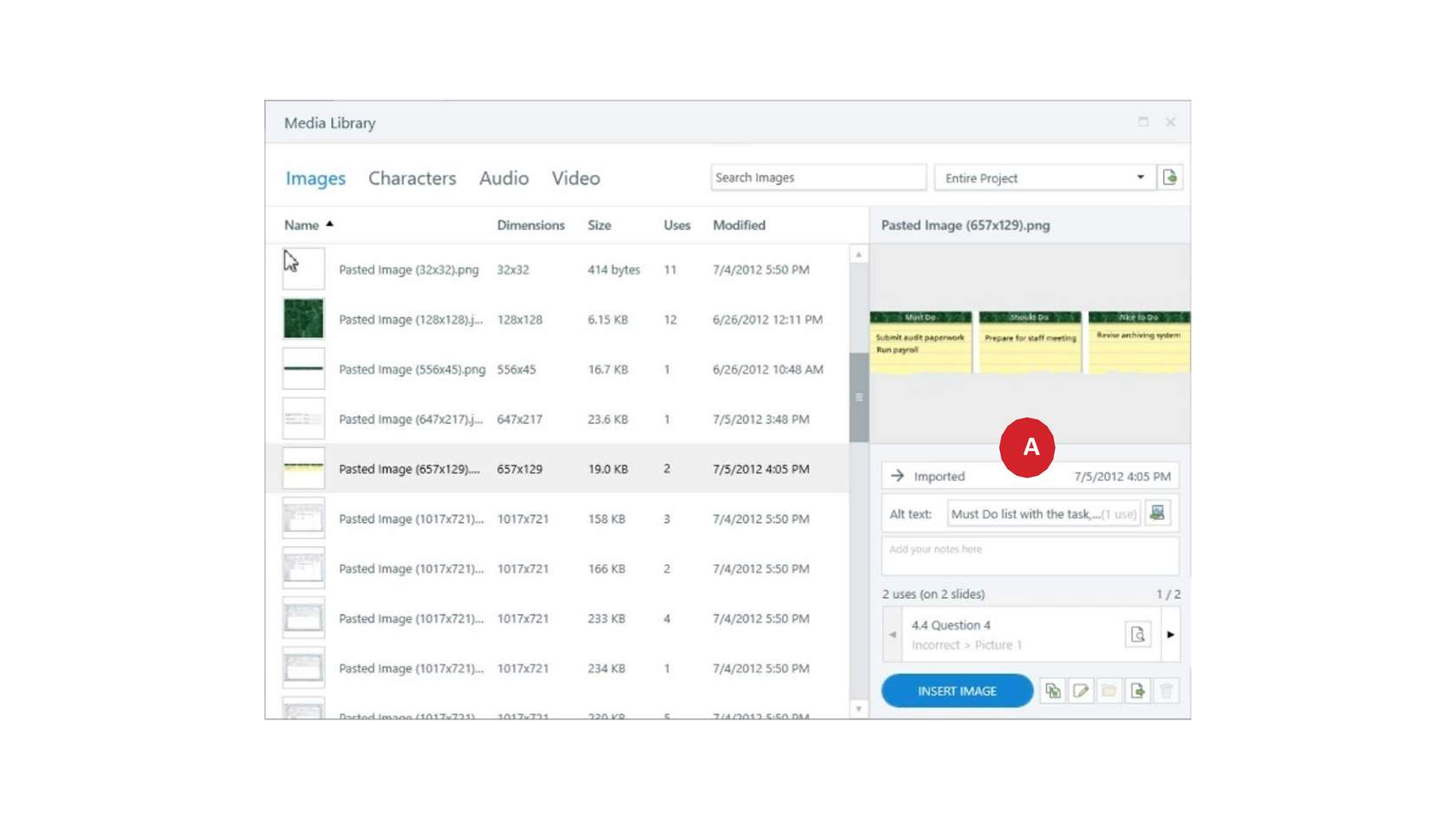Close the Media Library window
This screenshot has height=820, width=1456.
point(1170,122)
